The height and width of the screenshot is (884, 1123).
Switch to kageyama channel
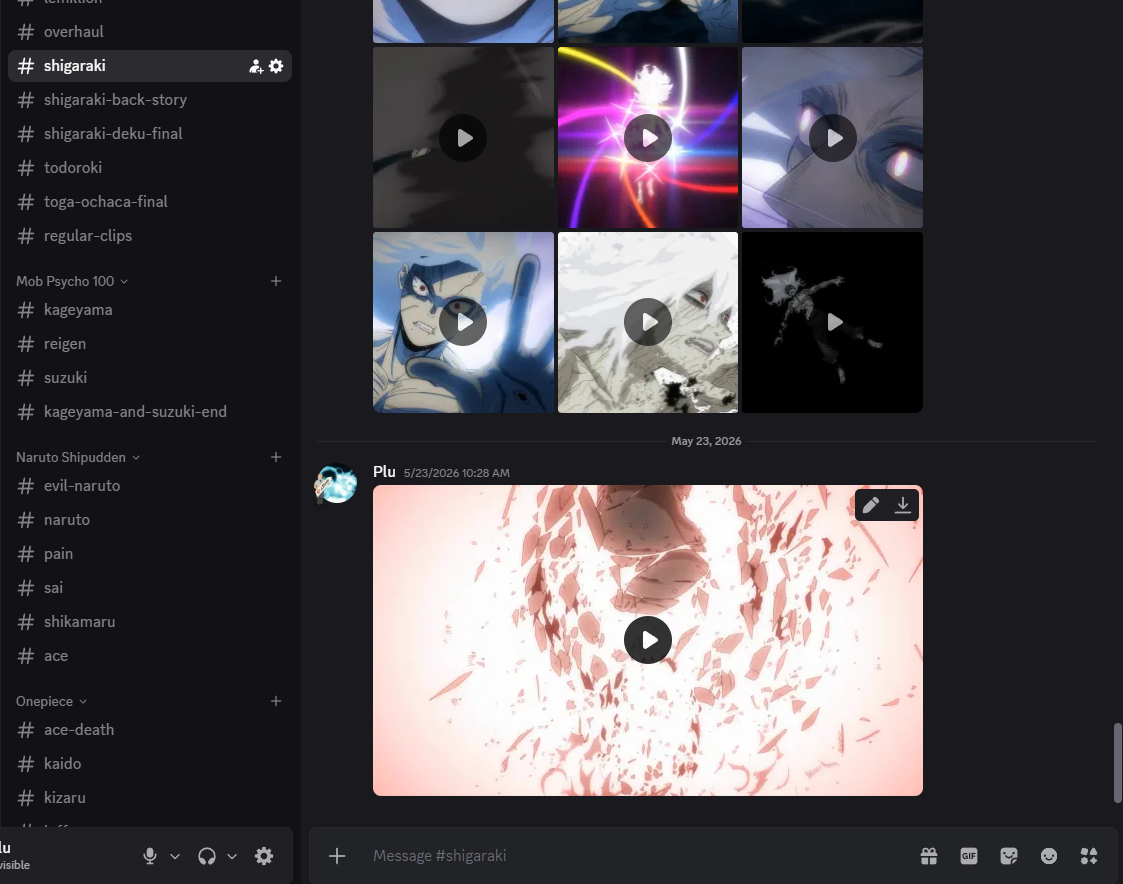(150, 309)
